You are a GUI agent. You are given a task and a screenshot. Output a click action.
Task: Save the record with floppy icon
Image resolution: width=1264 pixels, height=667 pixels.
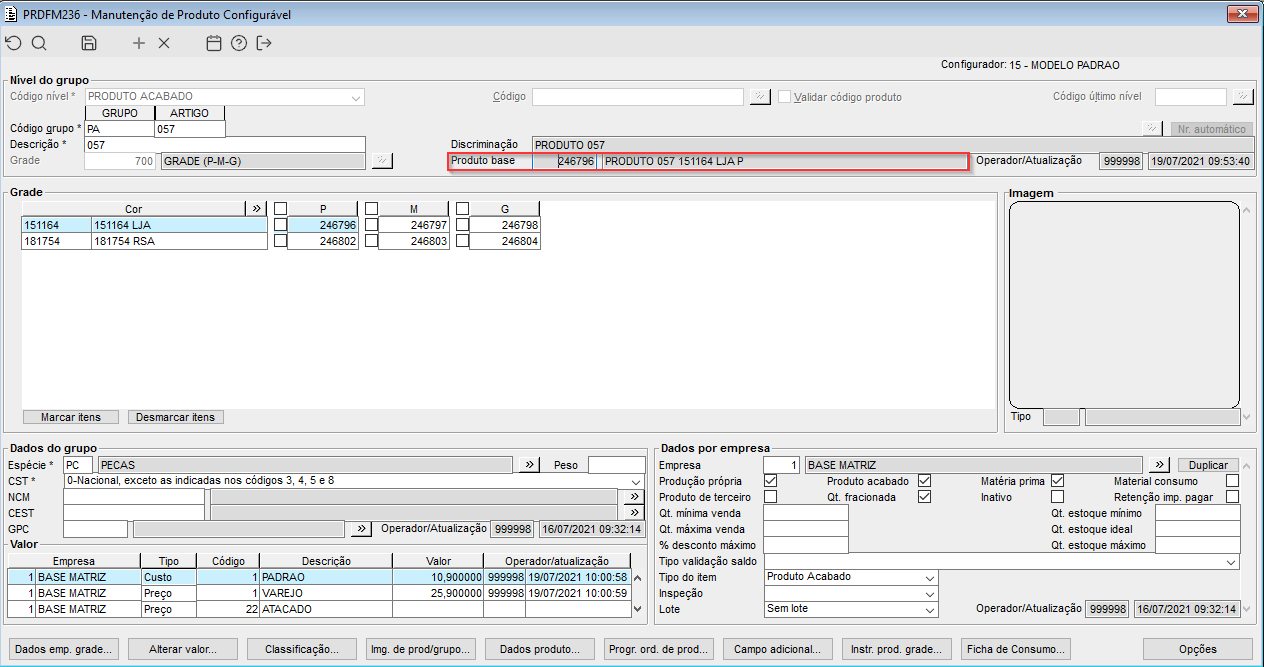point(89,43)
